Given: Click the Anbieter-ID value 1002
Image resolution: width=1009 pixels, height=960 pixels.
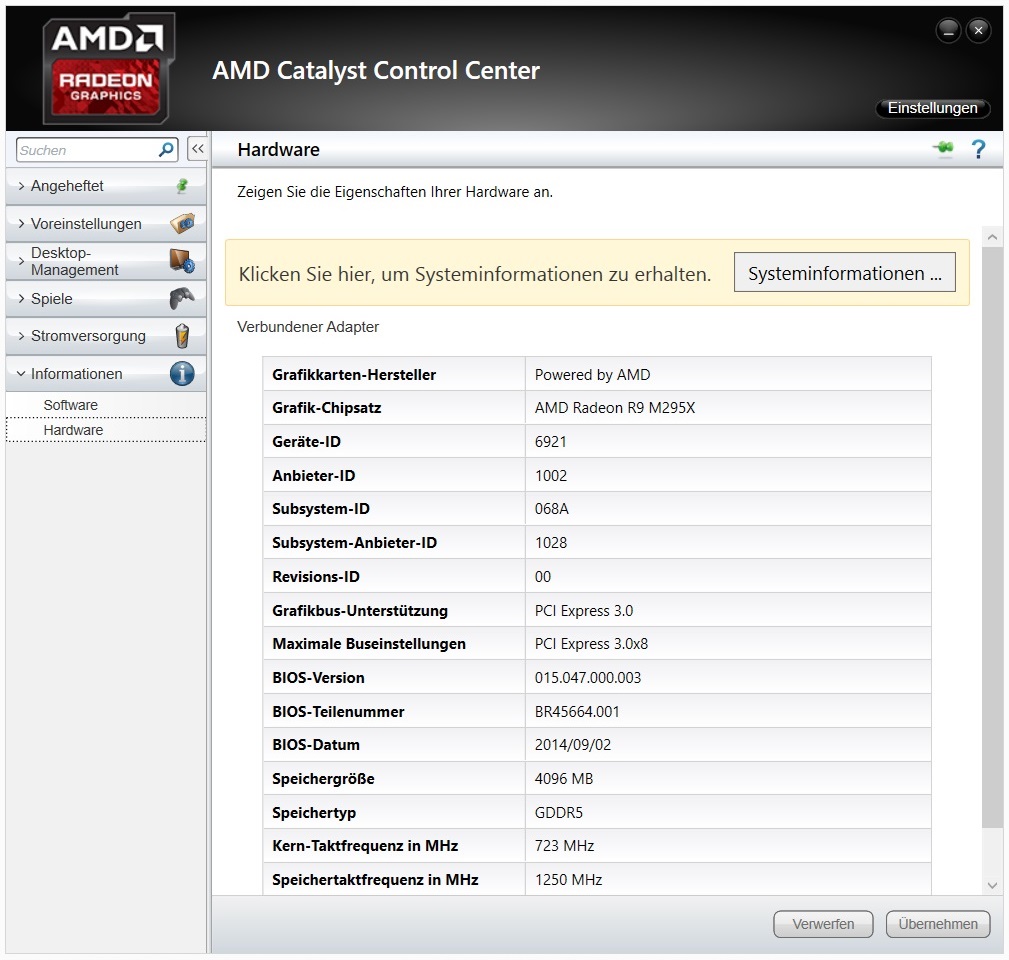Looking at the screenshot, I should [x=550, y=475].
